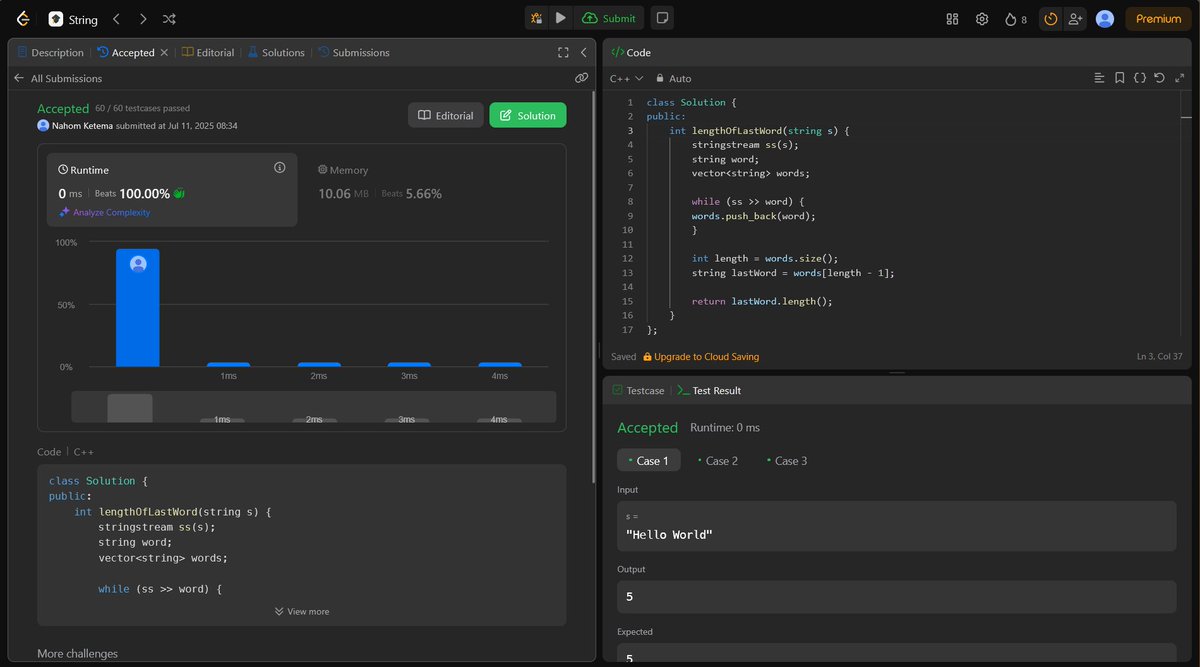Click the tall 0ms runtime bar
The image size is (1200, 667).
138,308
